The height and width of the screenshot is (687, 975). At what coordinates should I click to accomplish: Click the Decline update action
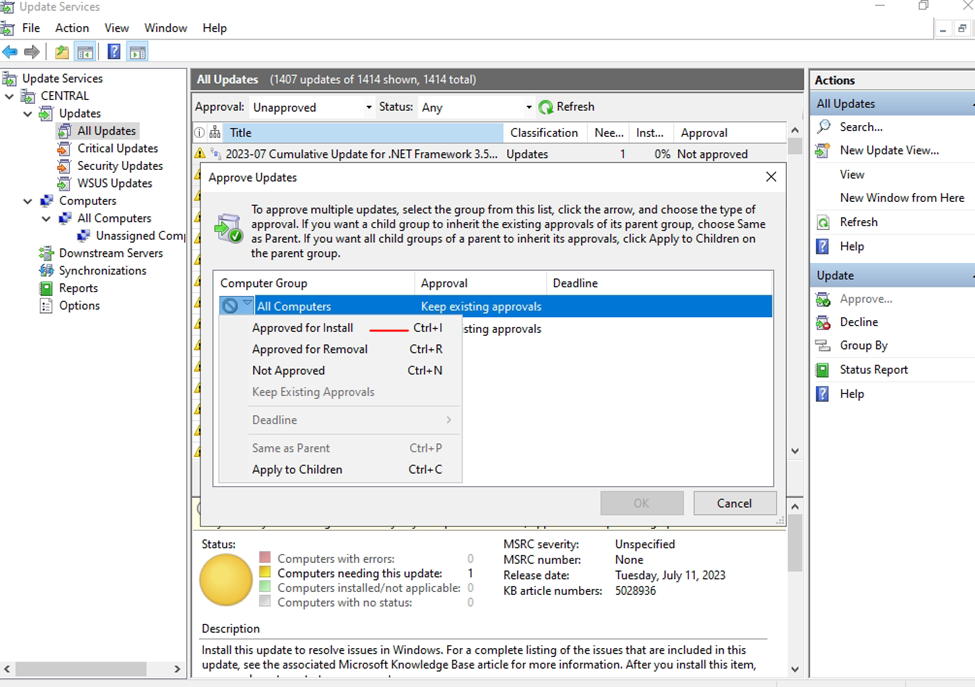858,322
